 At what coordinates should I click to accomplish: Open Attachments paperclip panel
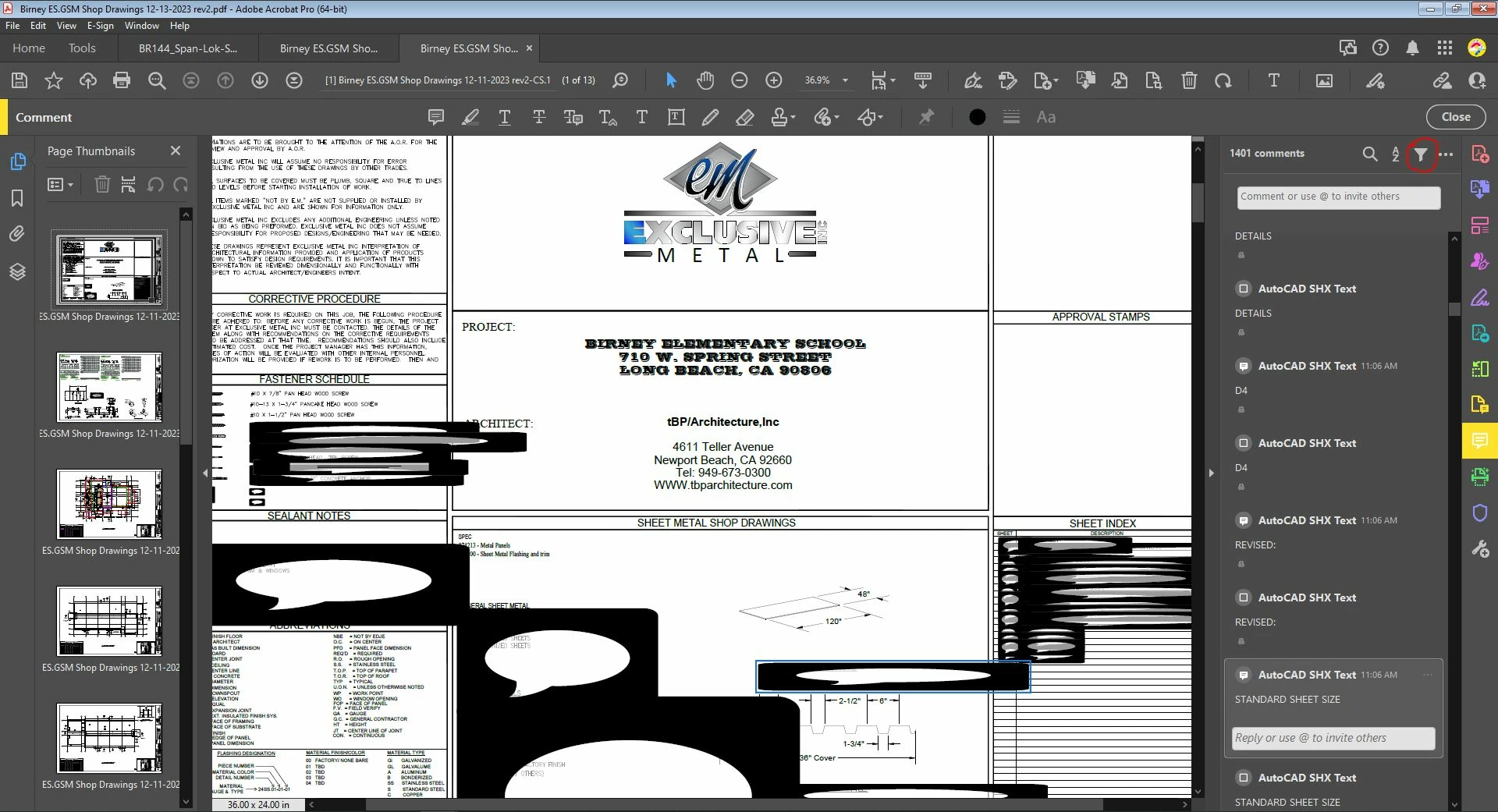click(x=17, y=234)
